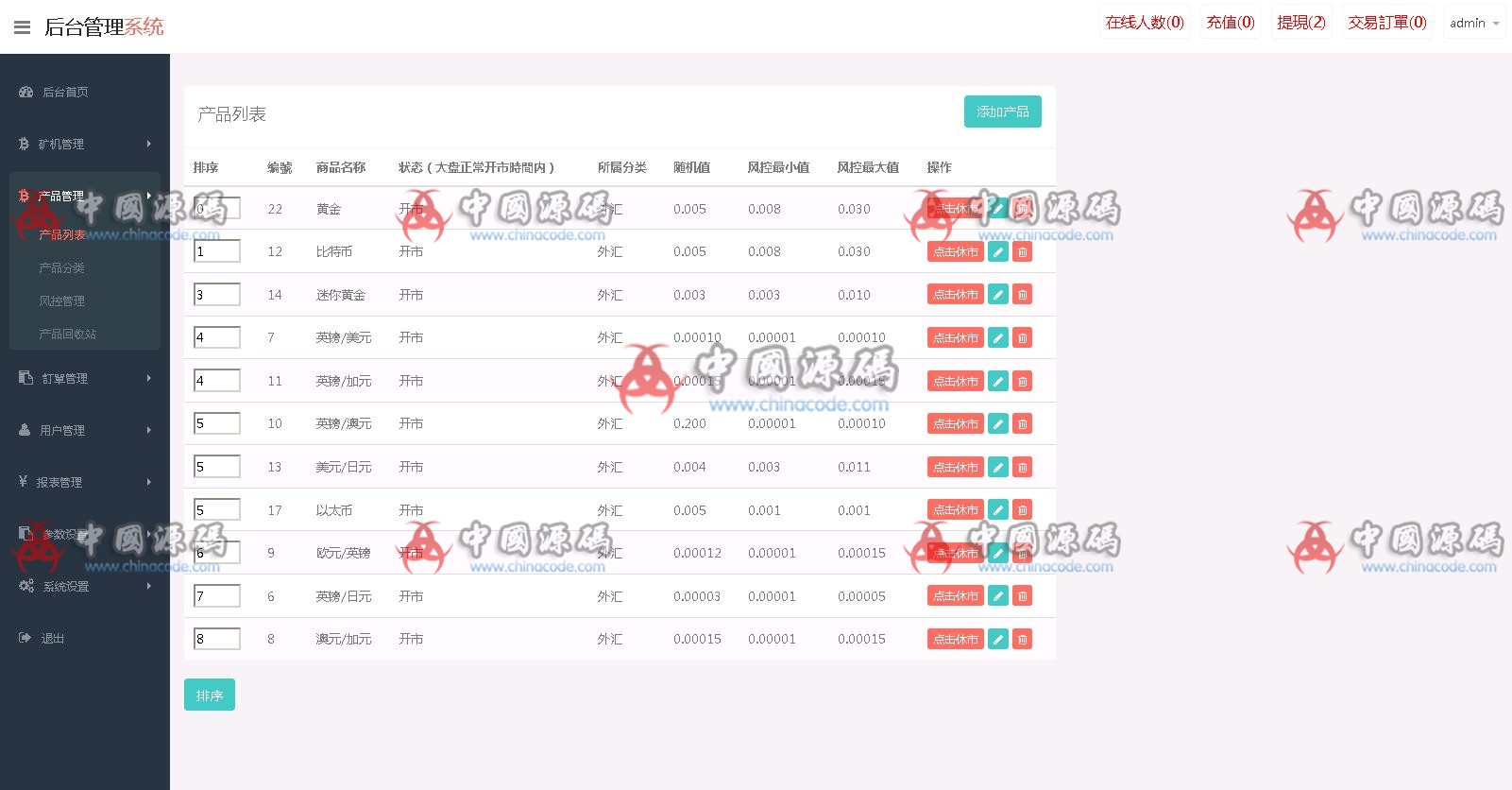Delete the 英镑/澳元 row trash icon

point(1022,423)
